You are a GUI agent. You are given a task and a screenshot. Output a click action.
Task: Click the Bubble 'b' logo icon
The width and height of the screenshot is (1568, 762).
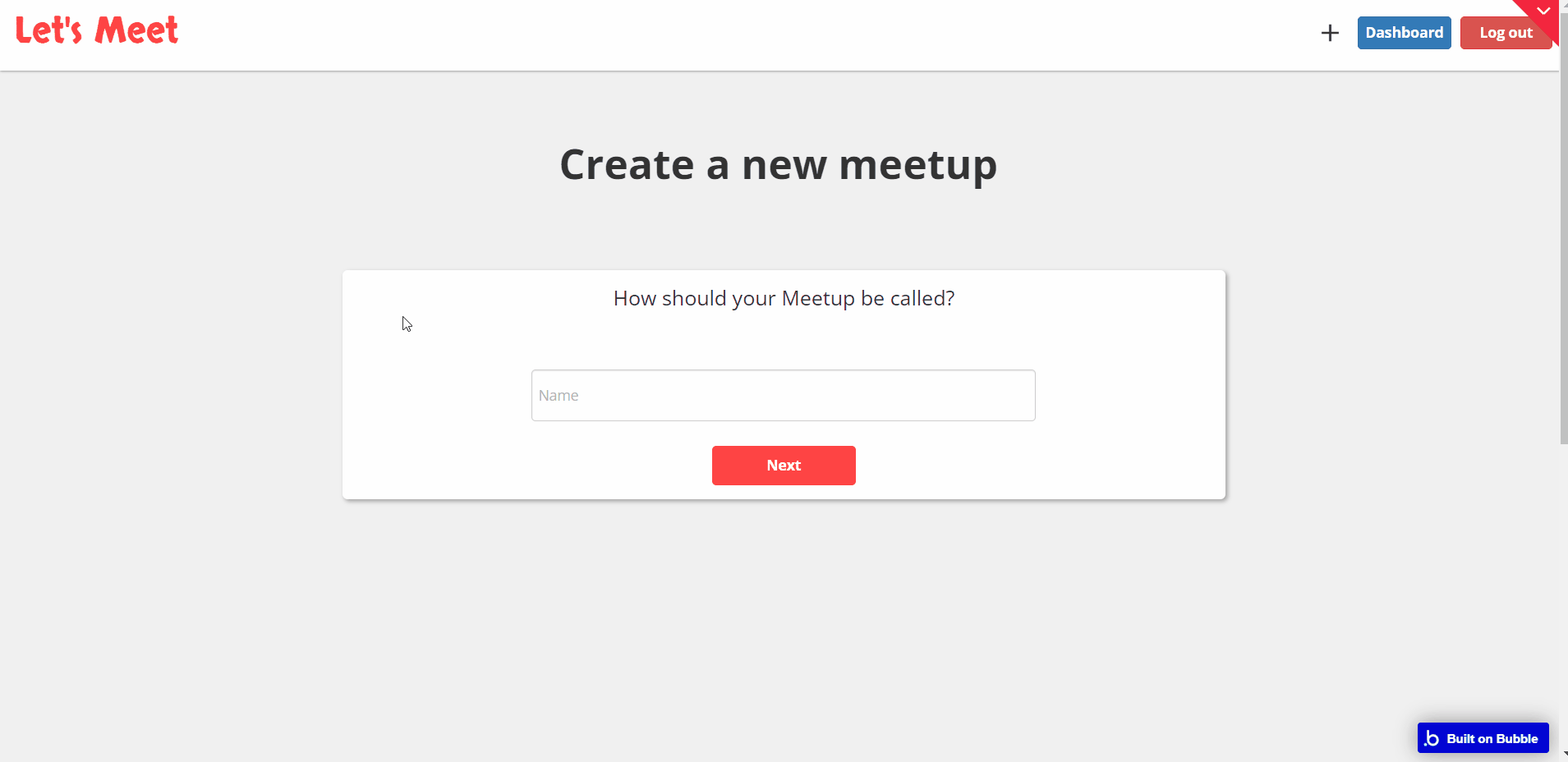point(1432,738)
